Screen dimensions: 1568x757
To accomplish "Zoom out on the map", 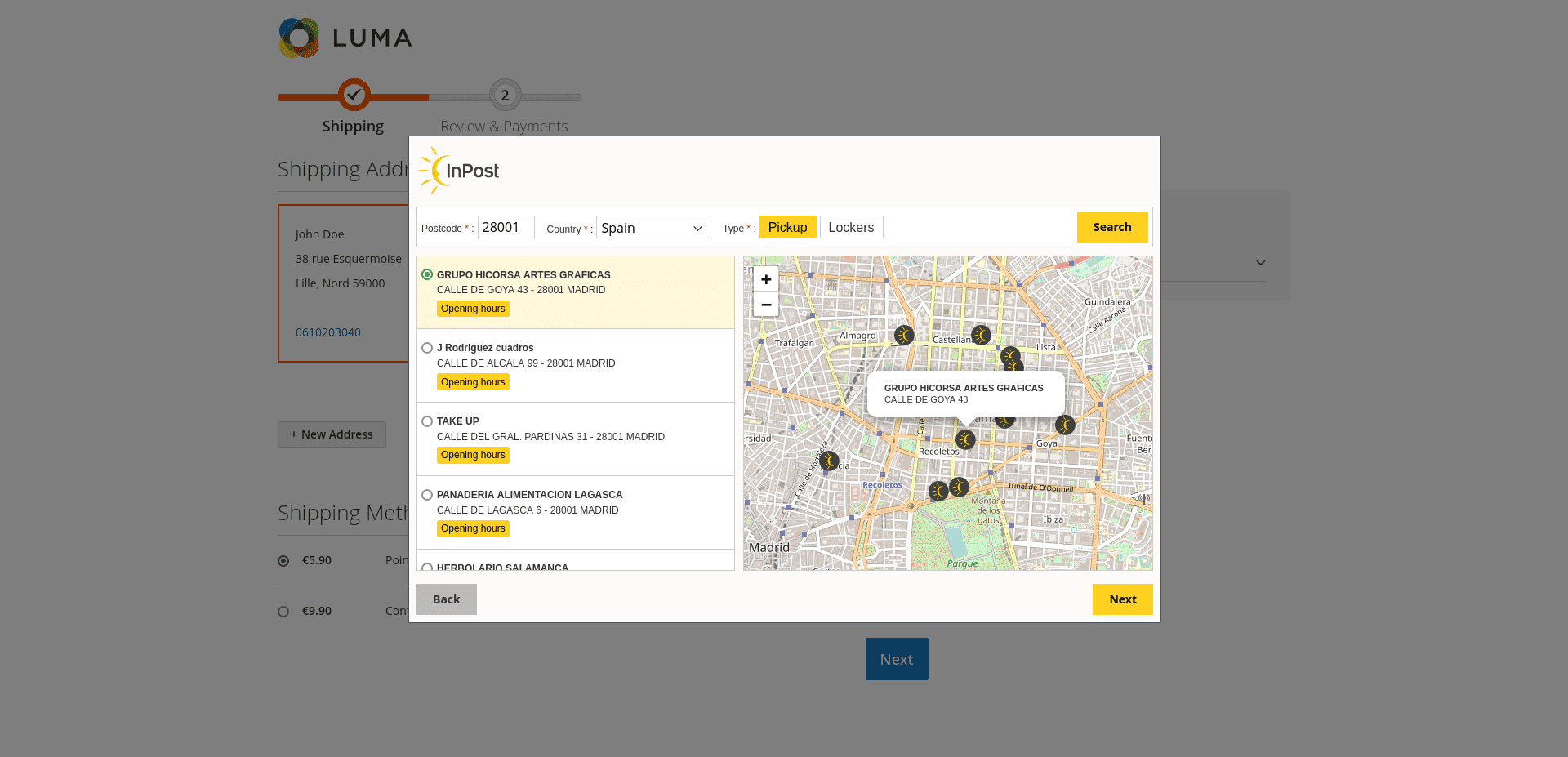I will (x=765, y=305).
